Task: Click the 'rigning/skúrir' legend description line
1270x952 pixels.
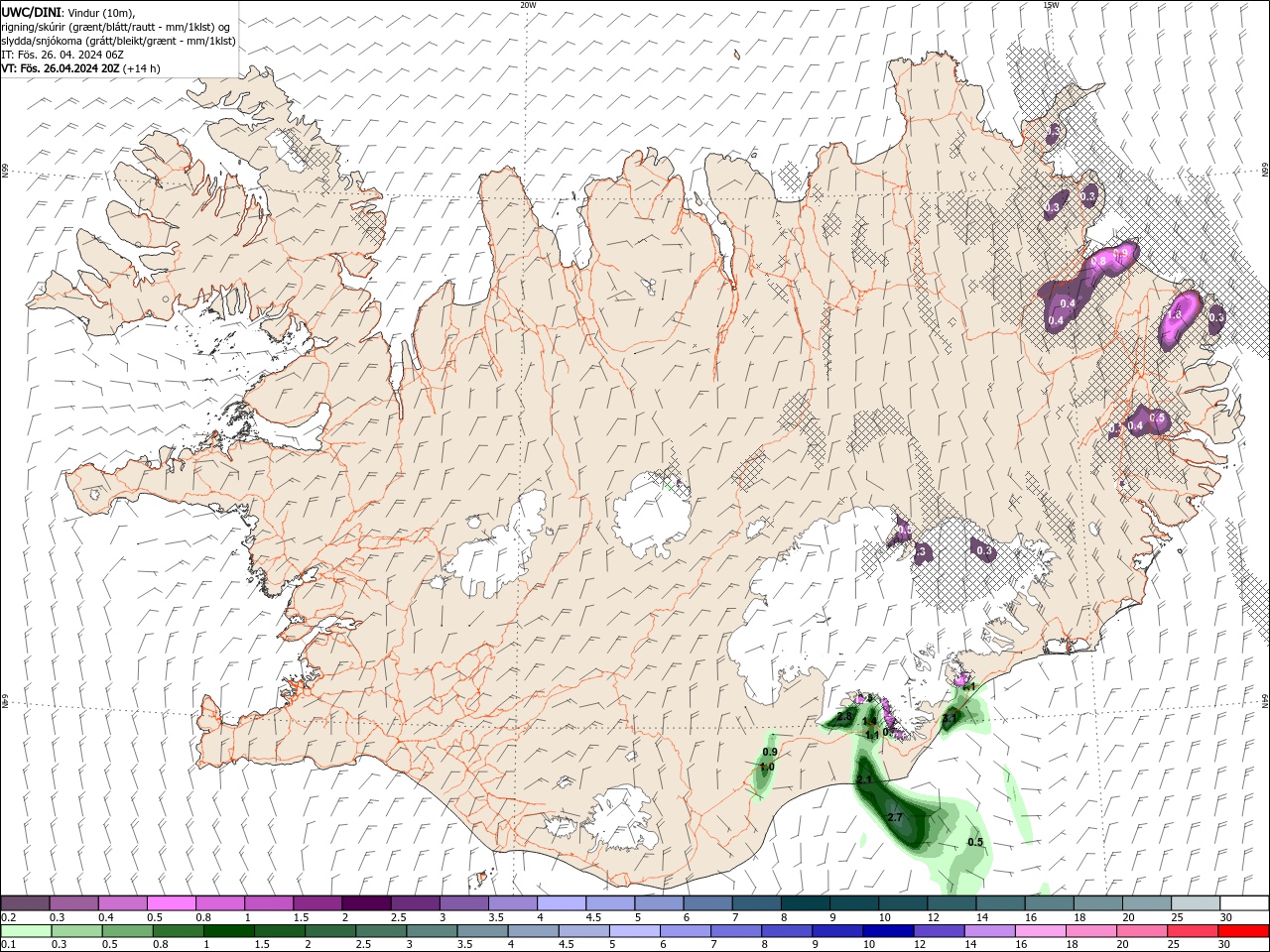Action: tap(115, 27)
